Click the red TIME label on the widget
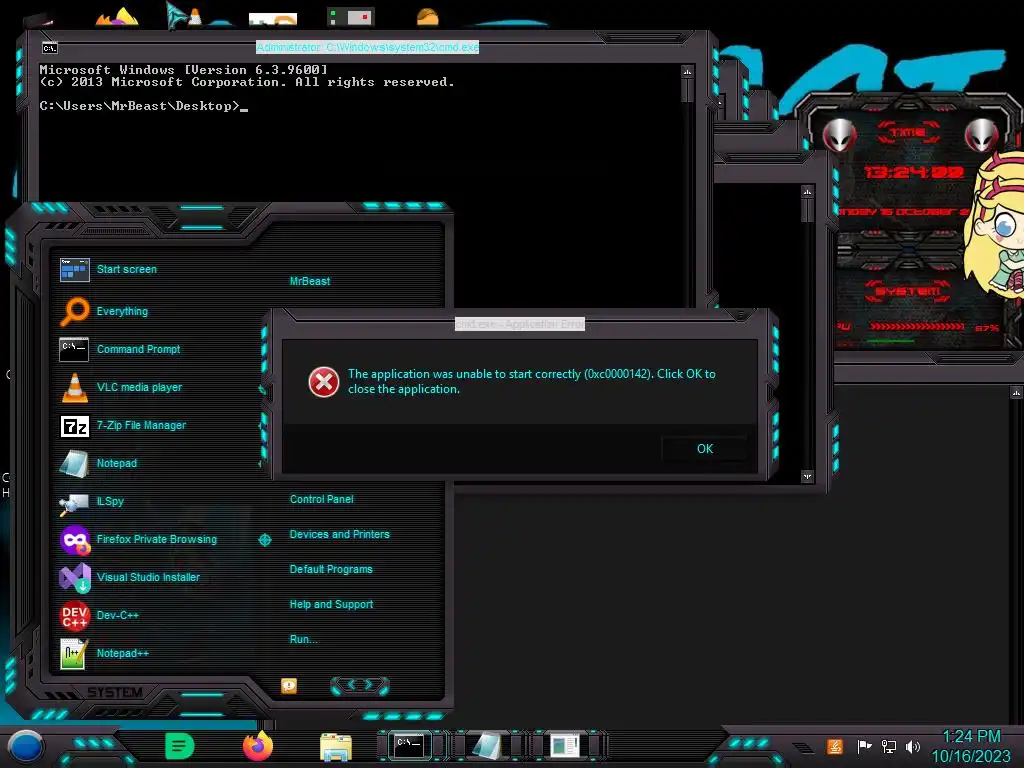The height and width of the screenshot is (768, 1024). click(x=908, y=133)
